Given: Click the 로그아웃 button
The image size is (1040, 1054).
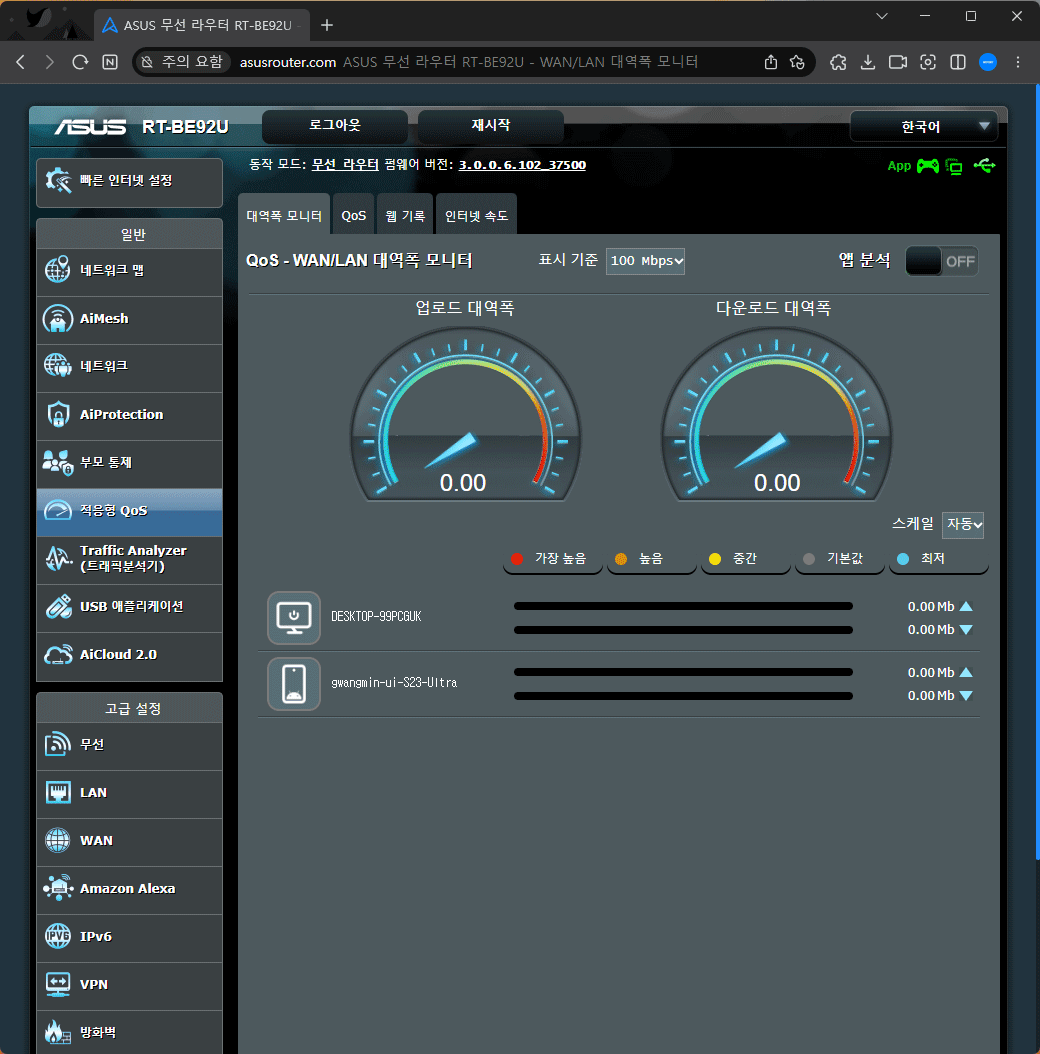Looking at the screenshot, I should (334, 126).
